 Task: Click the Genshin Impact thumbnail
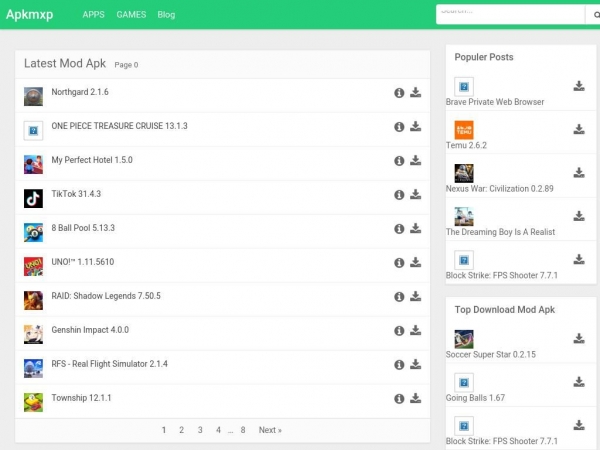[x=33, y=334]
